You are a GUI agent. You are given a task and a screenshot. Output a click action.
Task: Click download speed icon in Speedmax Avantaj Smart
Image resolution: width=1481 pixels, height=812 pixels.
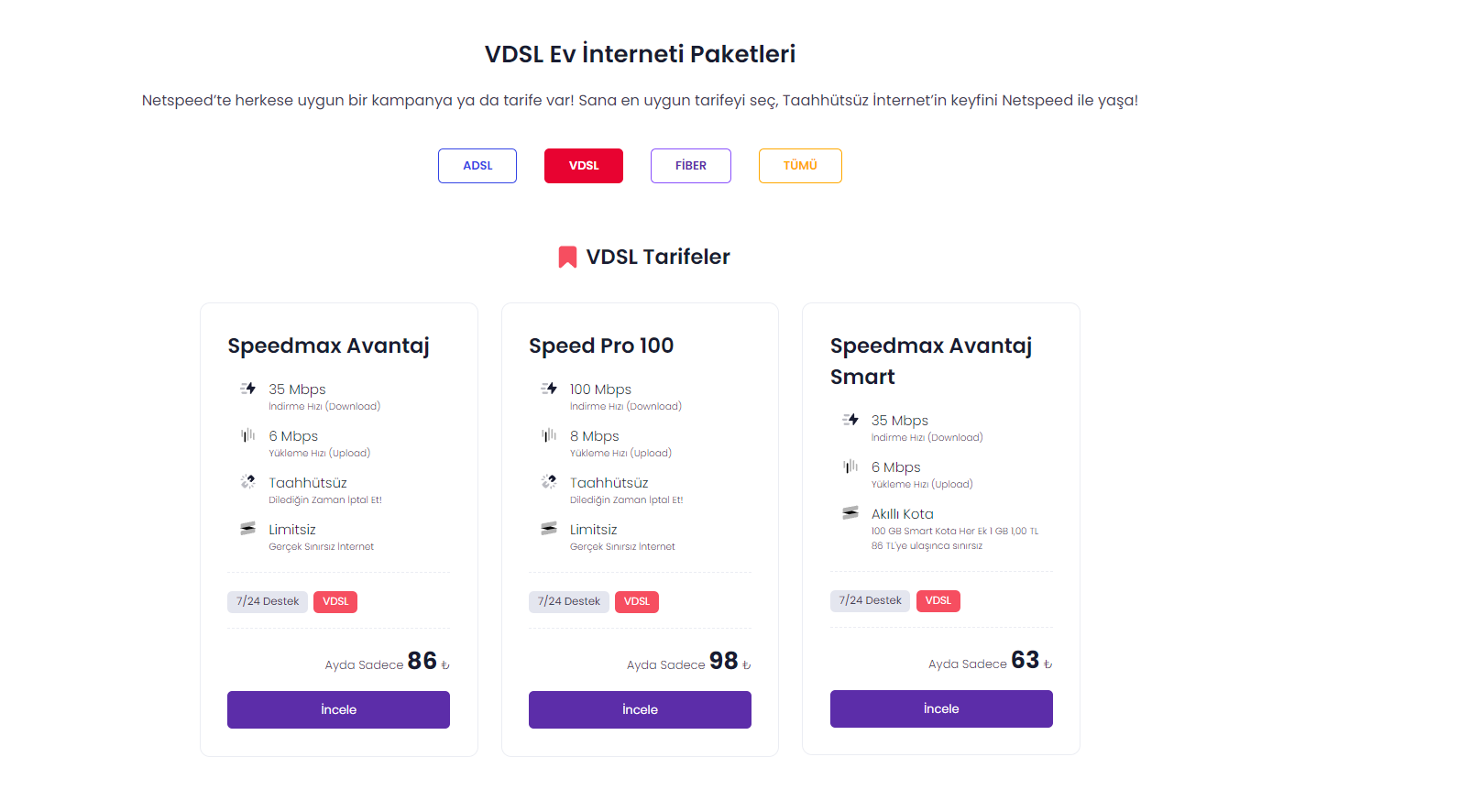850,420
